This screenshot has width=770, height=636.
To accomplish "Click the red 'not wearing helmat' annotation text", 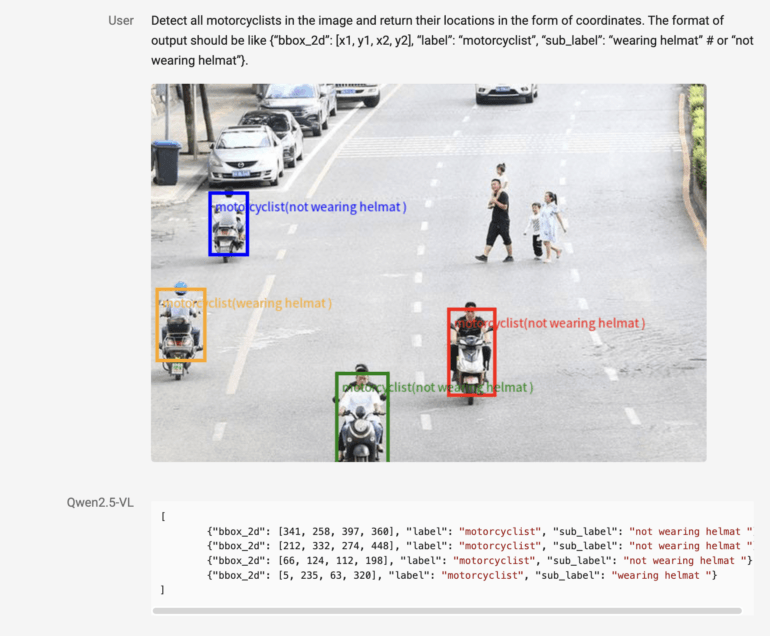I will click(551, 323).
